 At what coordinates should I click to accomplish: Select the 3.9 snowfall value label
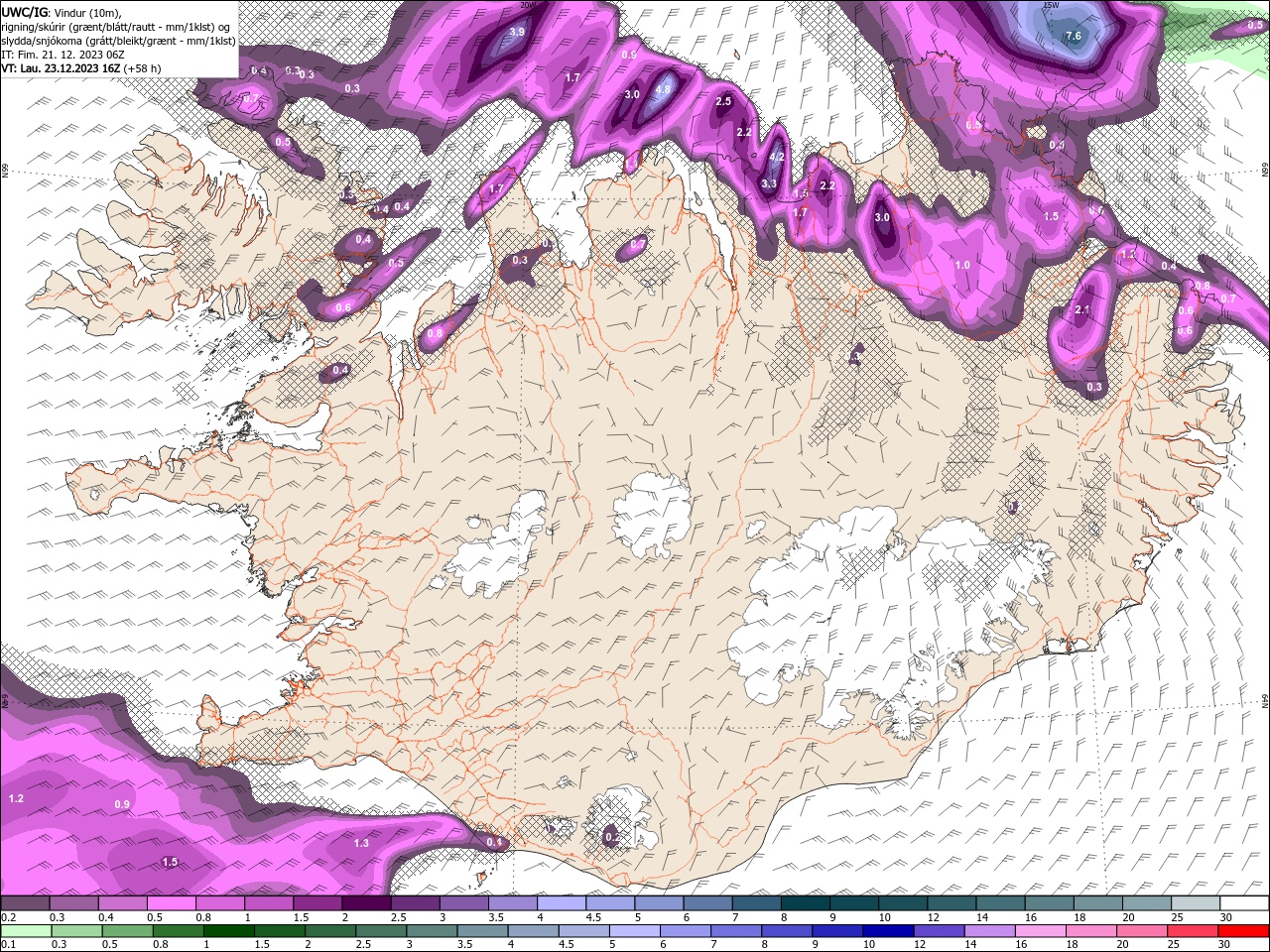pos(517,32)
